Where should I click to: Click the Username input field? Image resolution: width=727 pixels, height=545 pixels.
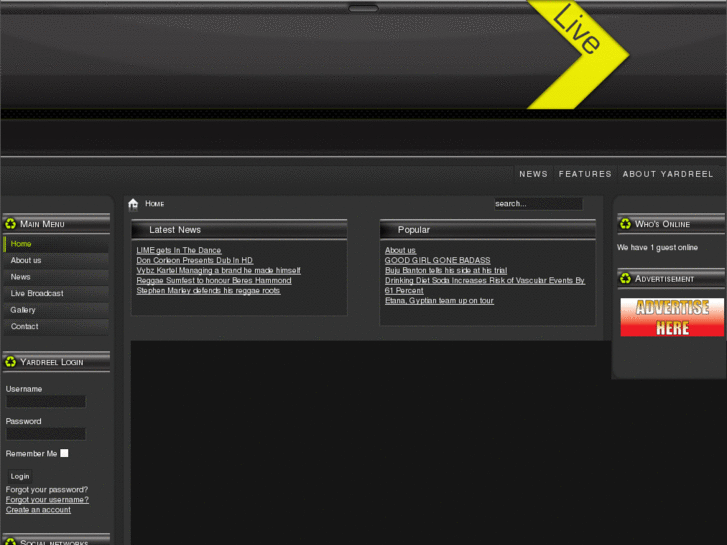point(45,402)
